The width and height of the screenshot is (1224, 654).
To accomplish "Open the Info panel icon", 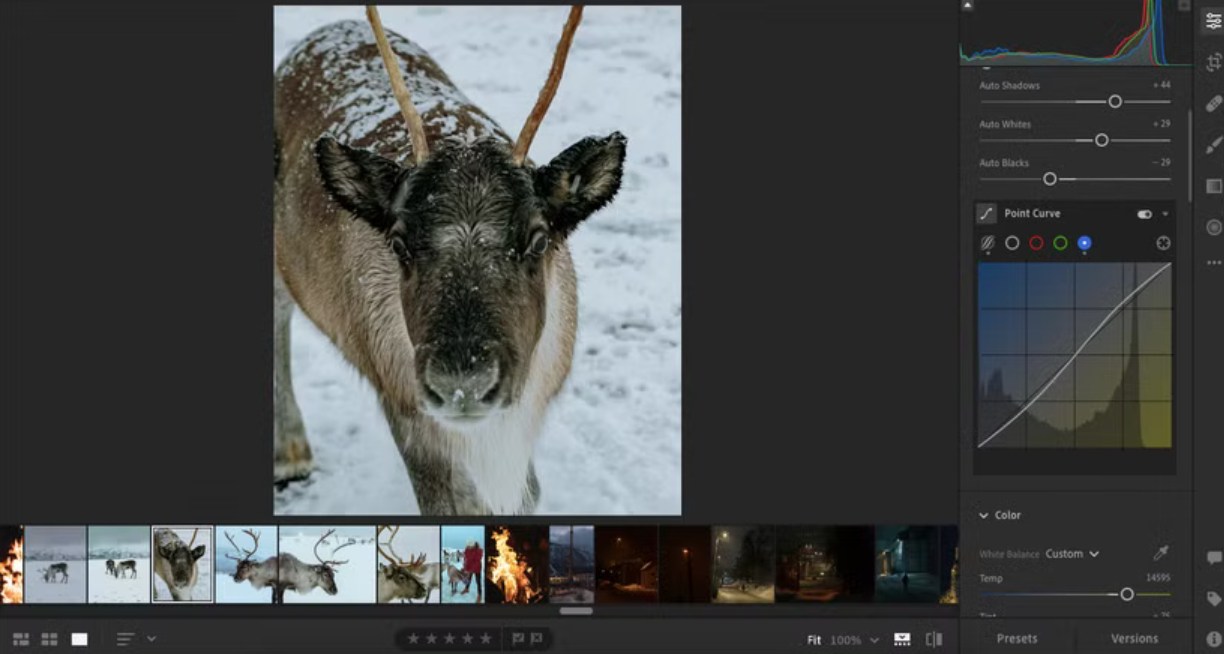I will click(1213, 638).
